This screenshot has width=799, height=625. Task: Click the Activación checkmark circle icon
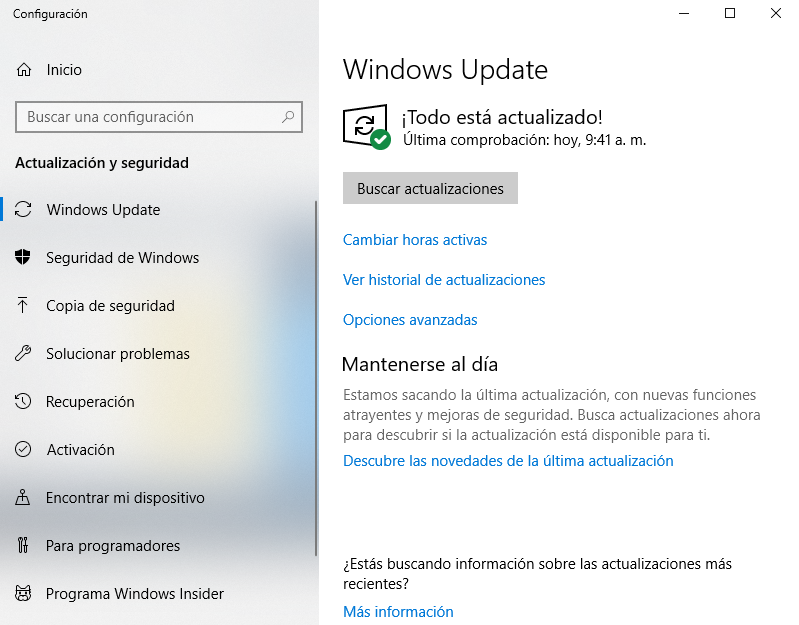coord(23,449)
